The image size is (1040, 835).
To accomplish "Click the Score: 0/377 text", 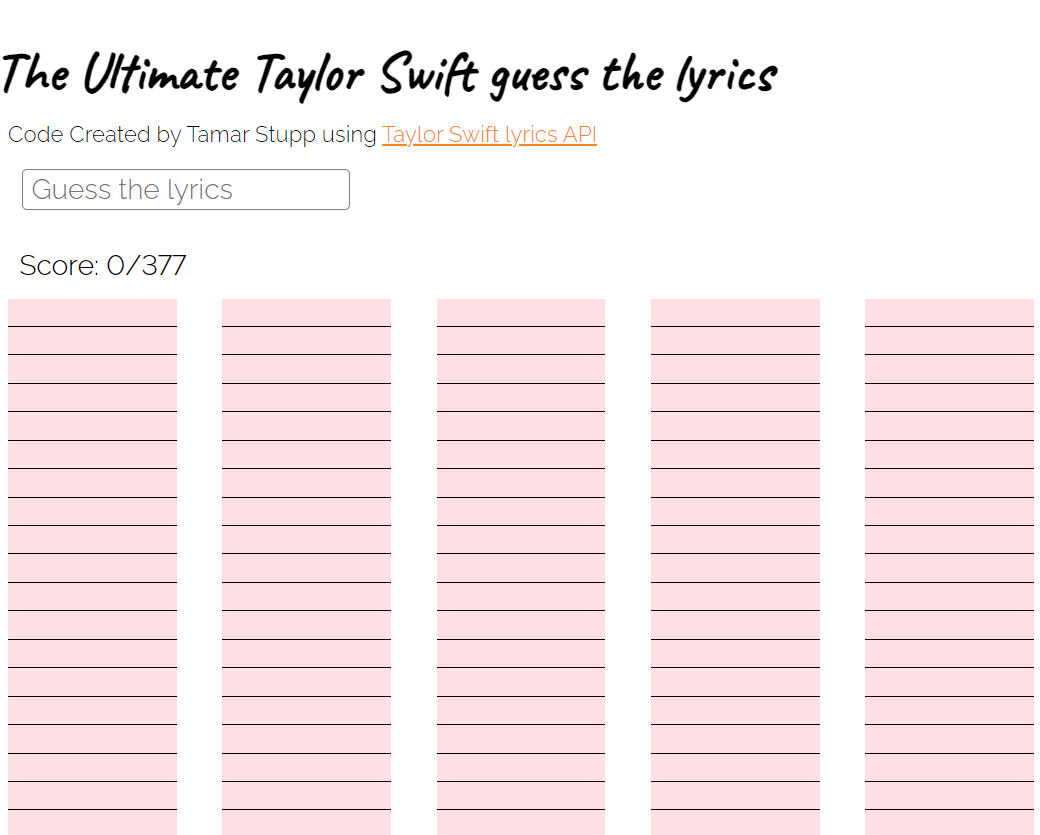I will click(103, 265).
